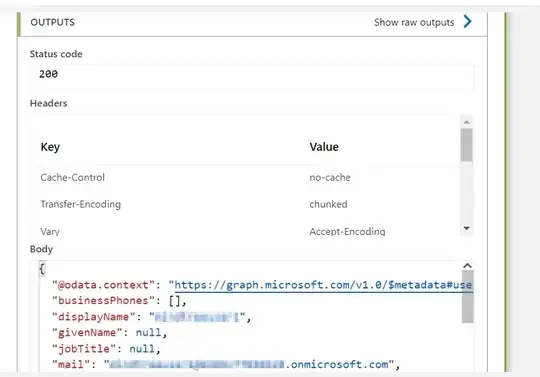This screenshot has width=540, height=377.
Task: Click the Value column header
Action: point(324,147)
